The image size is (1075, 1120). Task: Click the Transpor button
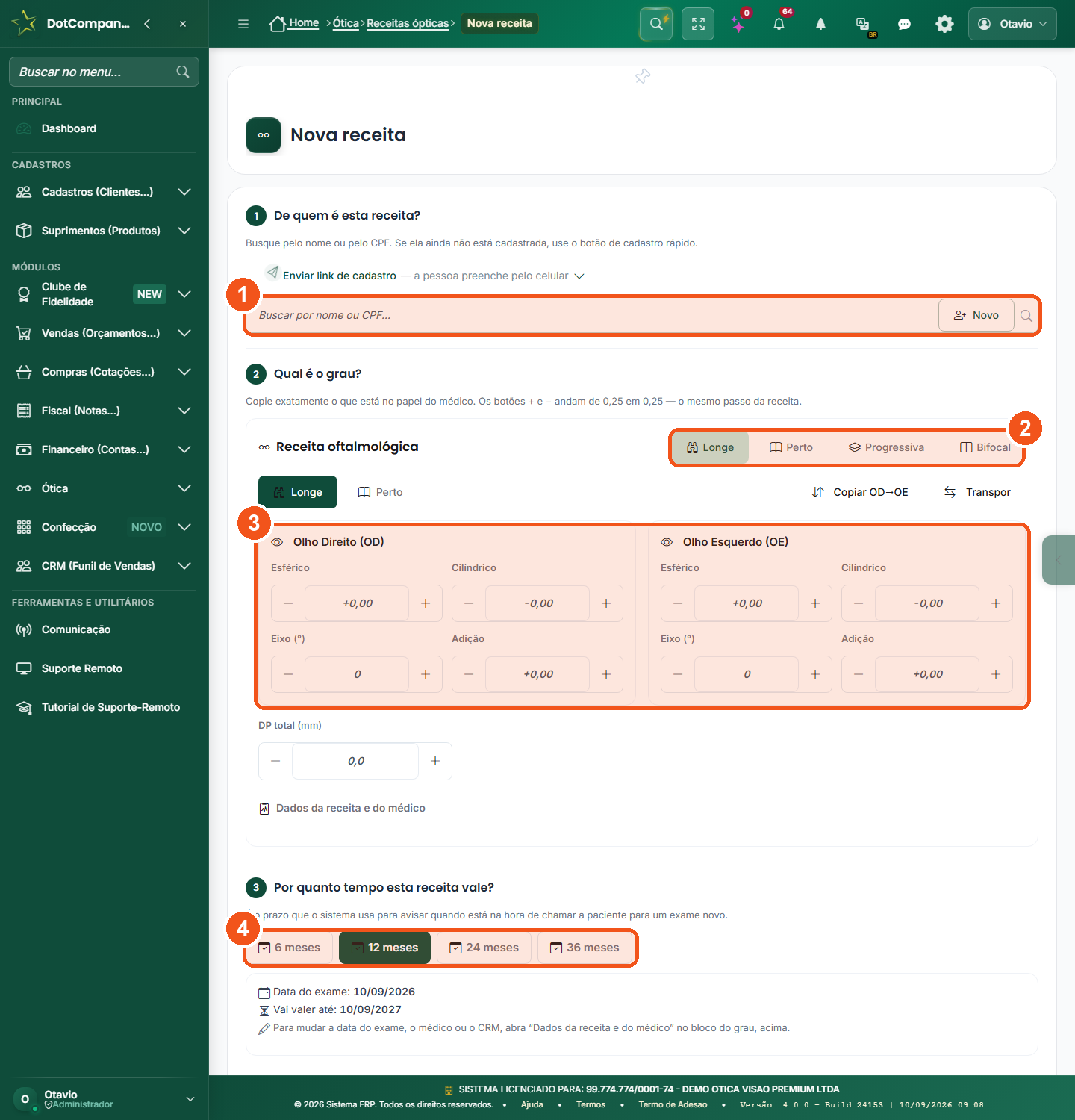coord(978,492)
